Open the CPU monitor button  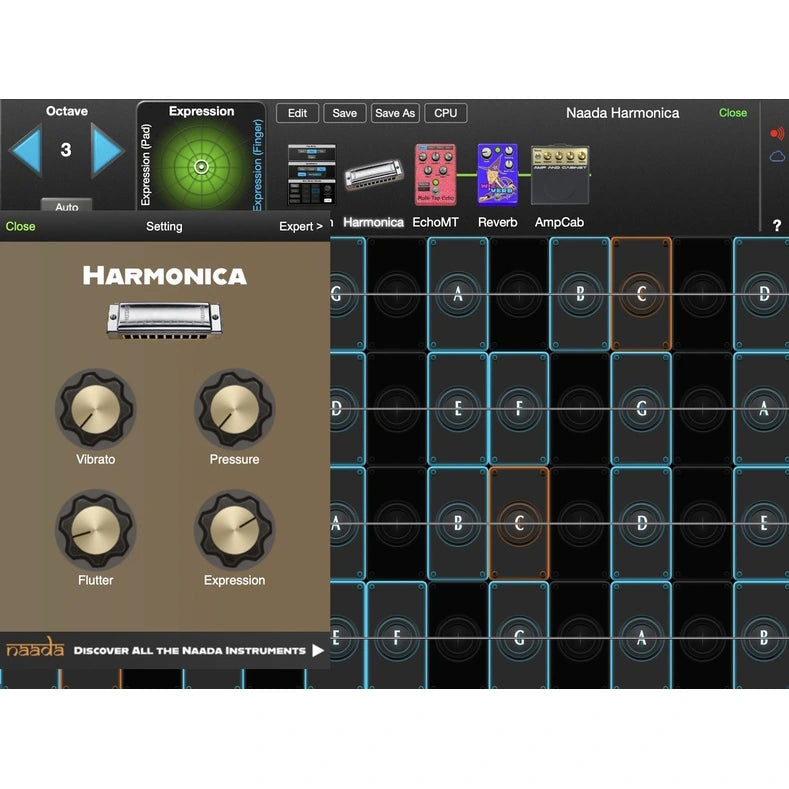tap(446, 113)
